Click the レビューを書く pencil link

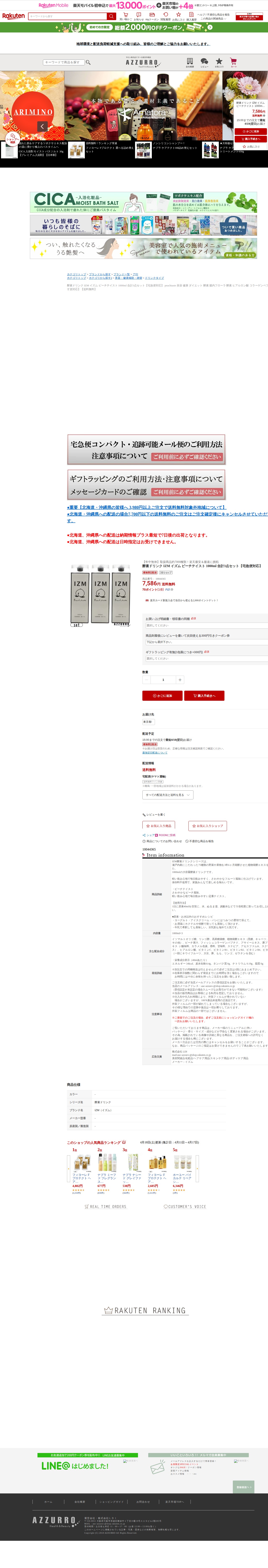click(x=154, y=814)
